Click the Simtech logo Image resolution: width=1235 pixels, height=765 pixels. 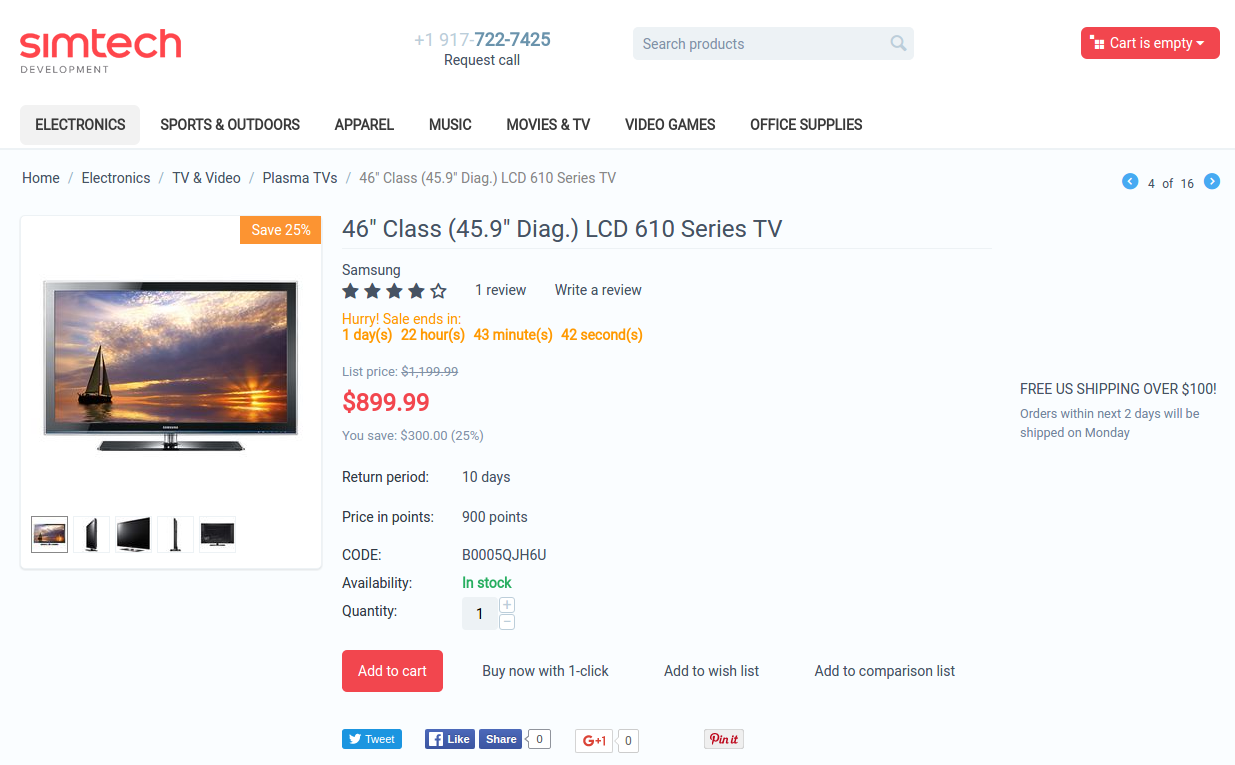[100, 50]
